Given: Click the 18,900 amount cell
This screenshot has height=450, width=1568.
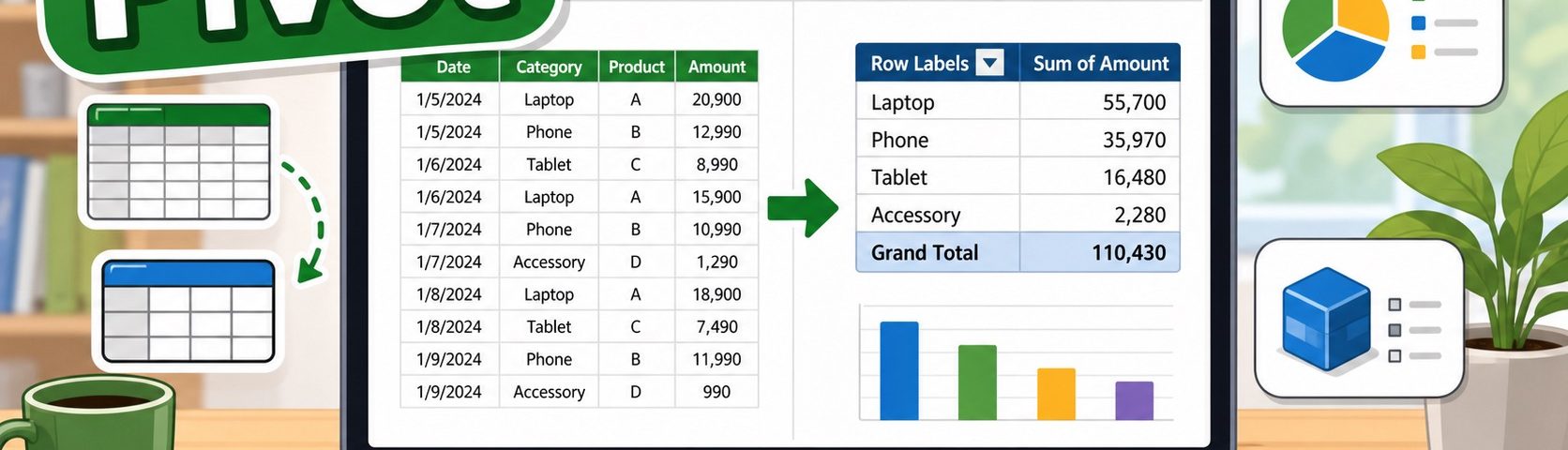Looking at the screenshot, I should [716, 294].
